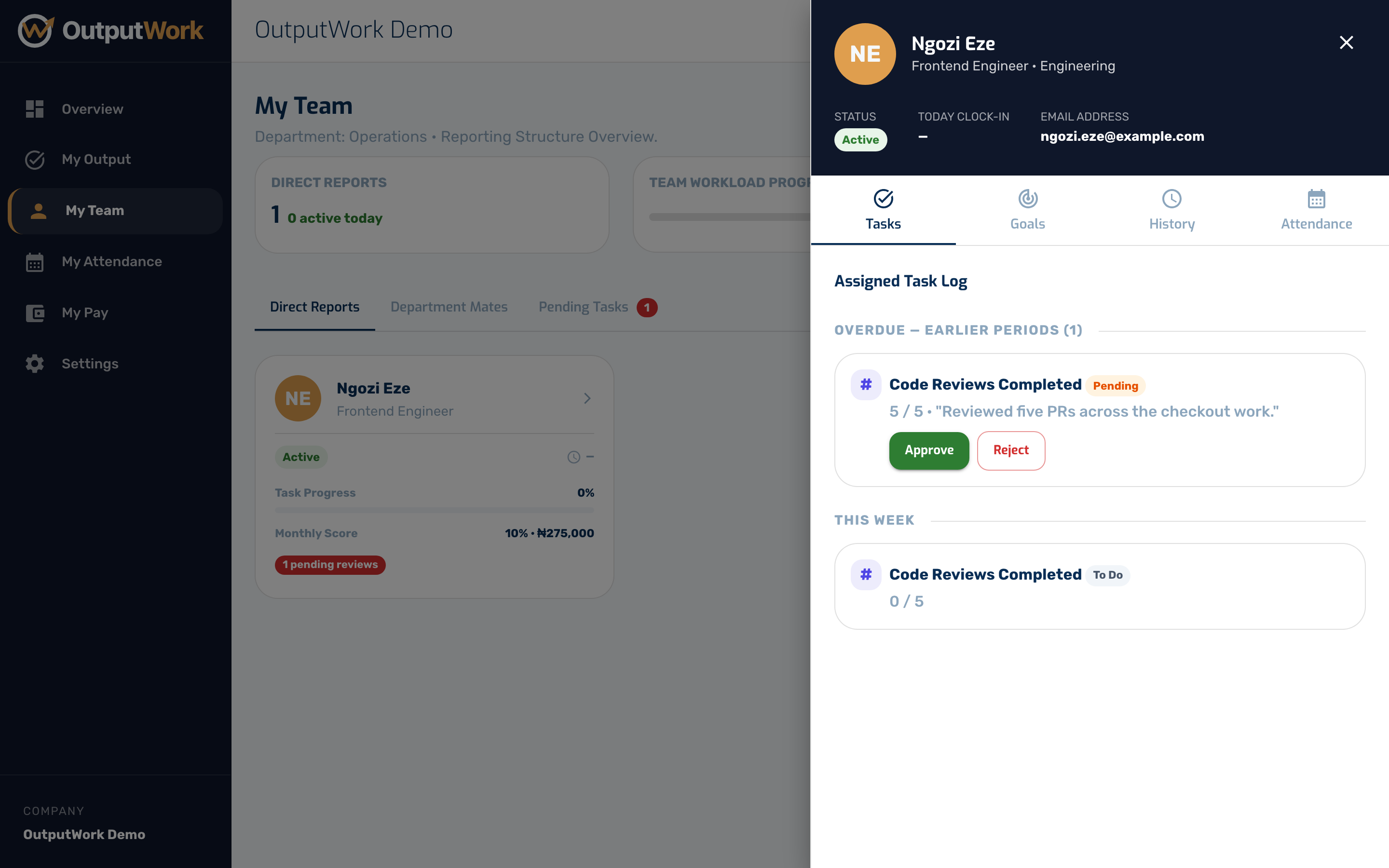This screenshot has width=1389, height=868.
Task: Open the Goals tab label
Action: point(1027,224)
